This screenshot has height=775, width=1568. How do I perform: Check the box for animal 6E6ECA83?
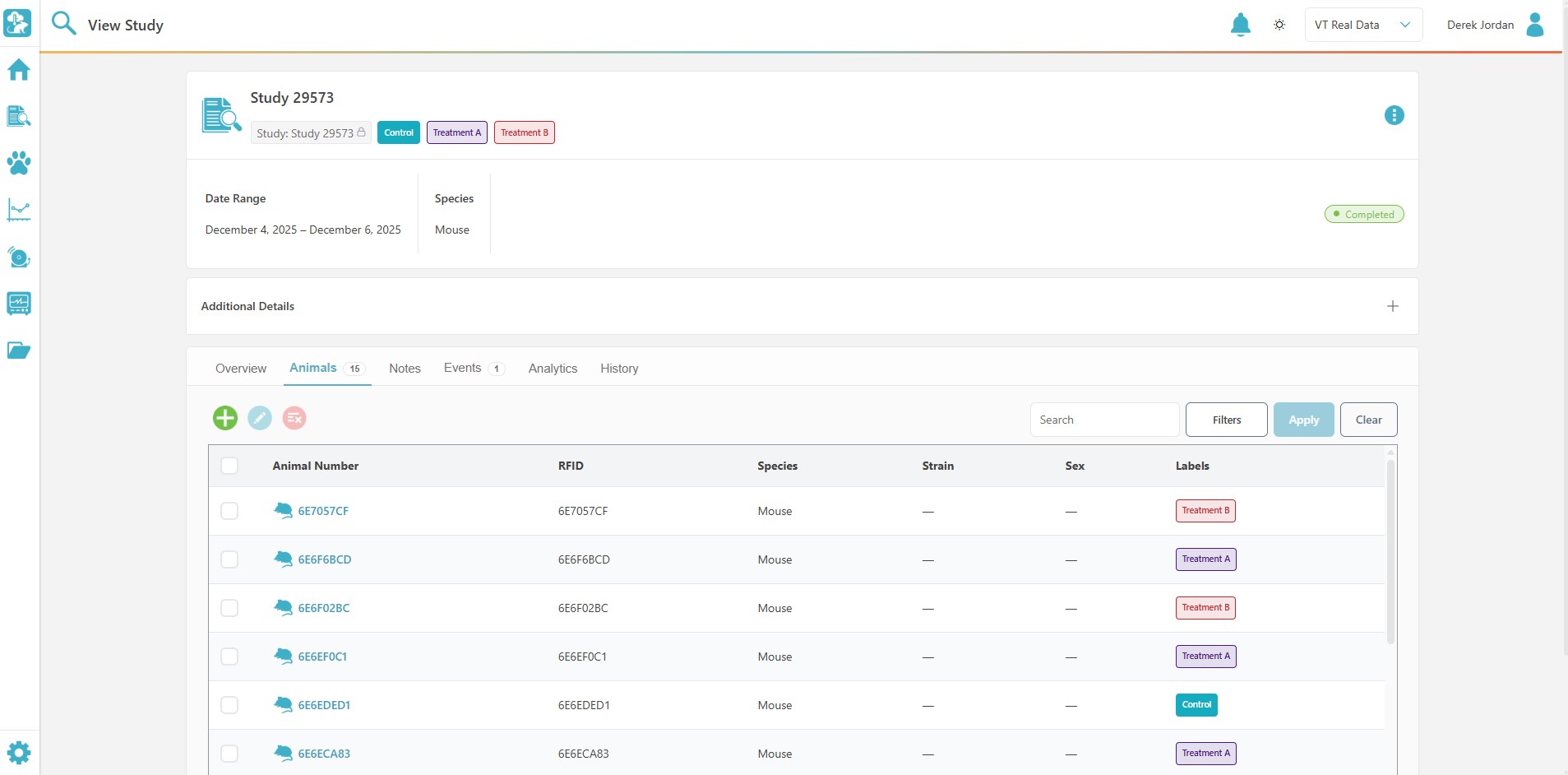click(229, 754)
